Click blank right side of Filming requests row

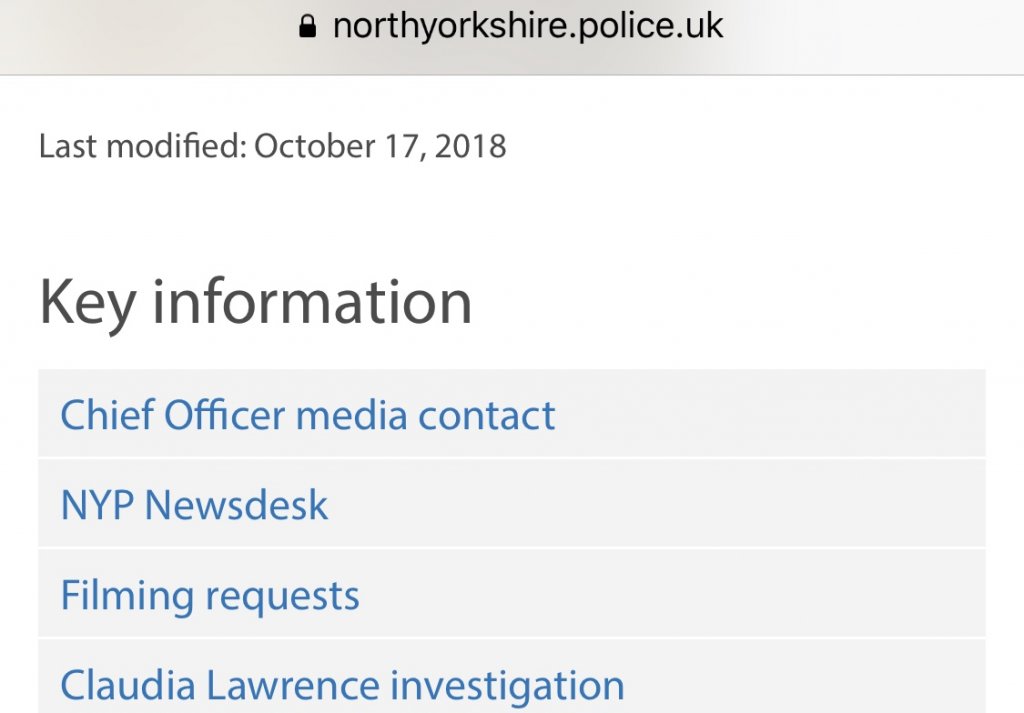700,596
